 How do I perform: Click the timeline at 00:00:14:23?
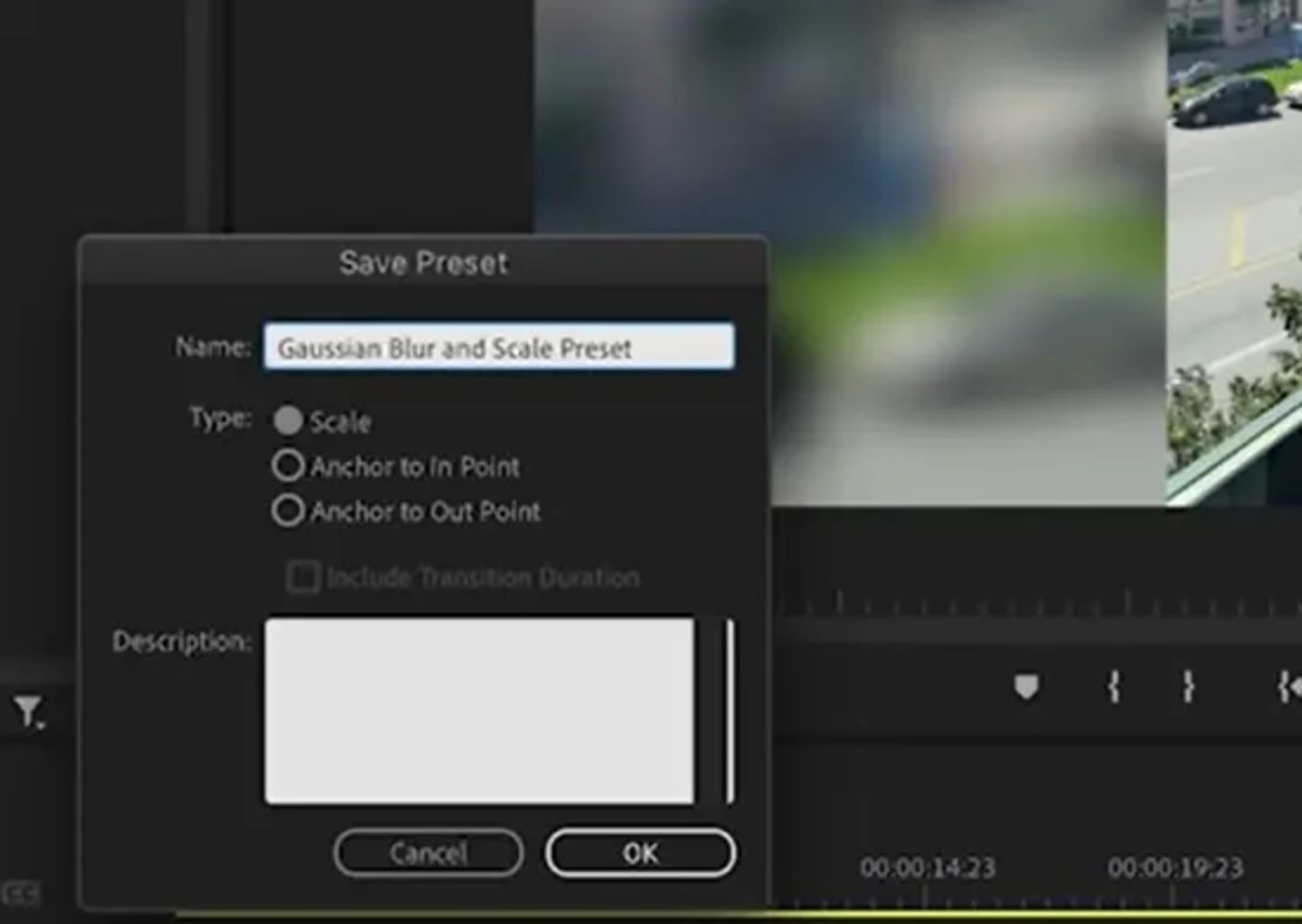coord(927,868)
